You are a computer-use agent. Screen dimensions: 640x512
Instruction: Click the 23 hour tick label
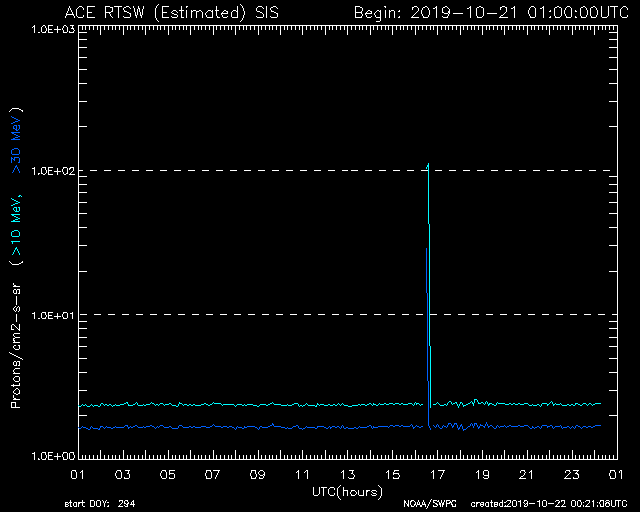pos(571,474)
